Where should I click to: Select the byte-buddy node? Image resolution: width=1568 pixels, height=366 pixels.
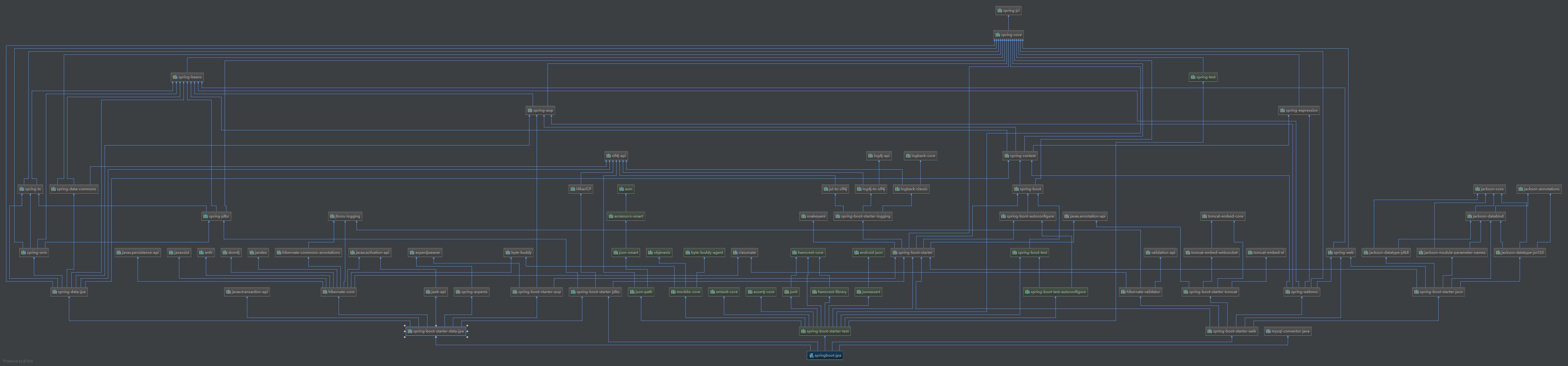point(518,253)
